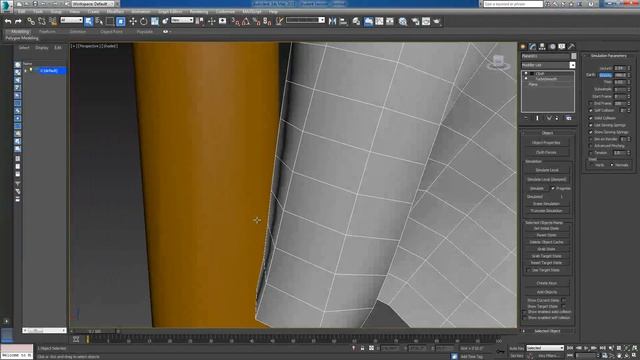
Task: Select the Normals weld radio button
Action: pos(611,165)
